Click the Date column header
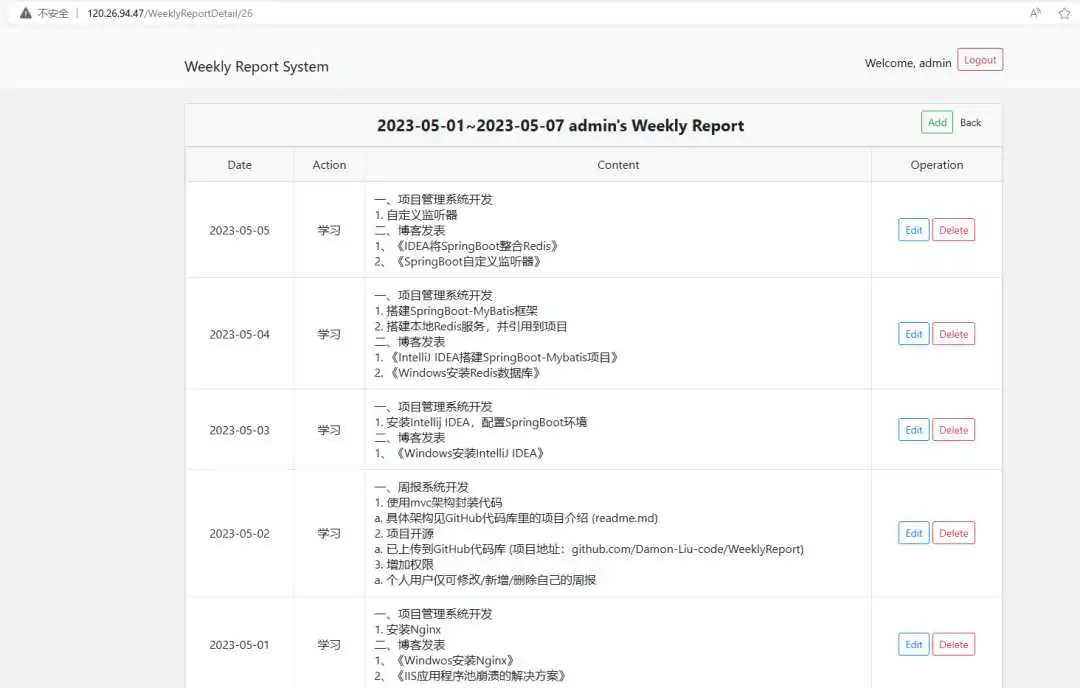 [x=239, y=165]
